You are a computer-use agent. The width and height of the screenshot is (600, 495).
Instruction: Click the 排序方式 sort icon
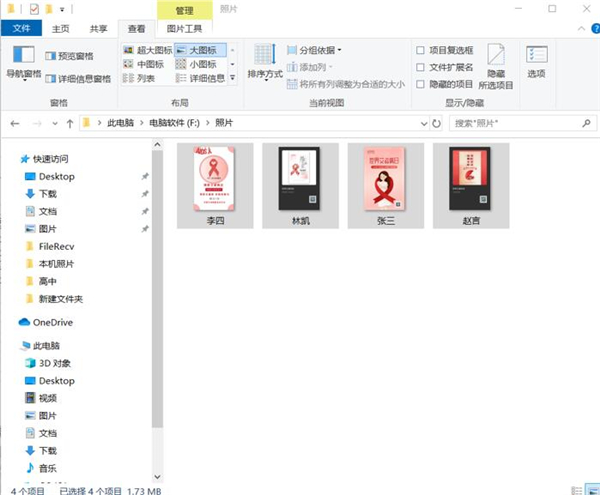(265, 58)
